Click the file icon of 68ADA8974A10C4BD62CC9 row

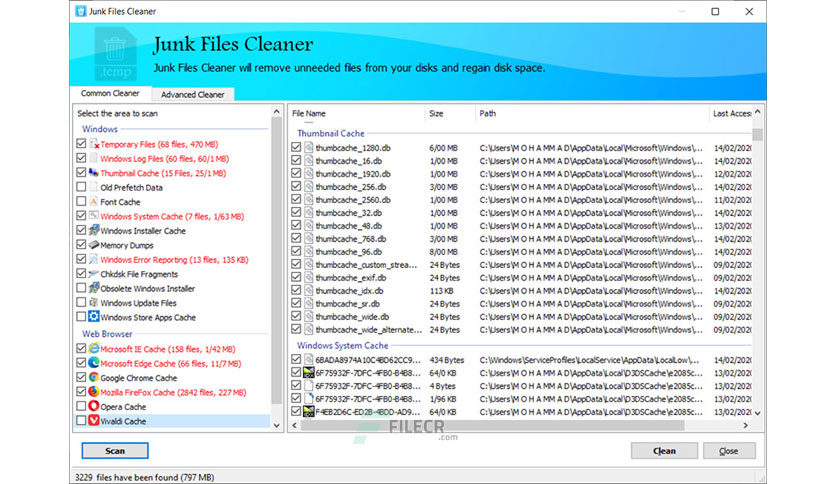point(309,360)
